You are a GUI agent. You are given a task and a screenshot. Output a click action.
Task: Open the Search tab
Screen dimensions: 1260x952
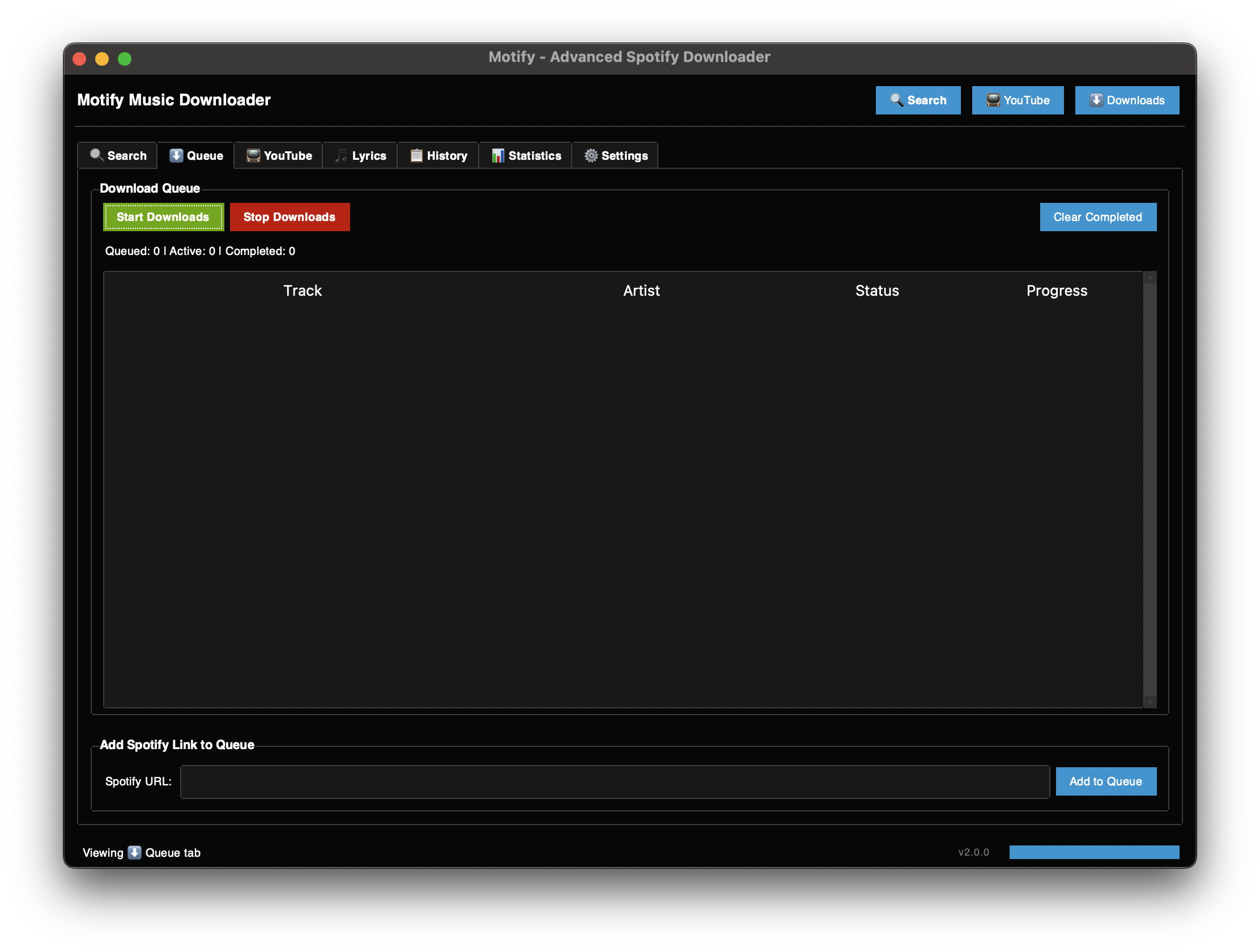(x=117, y=155)
